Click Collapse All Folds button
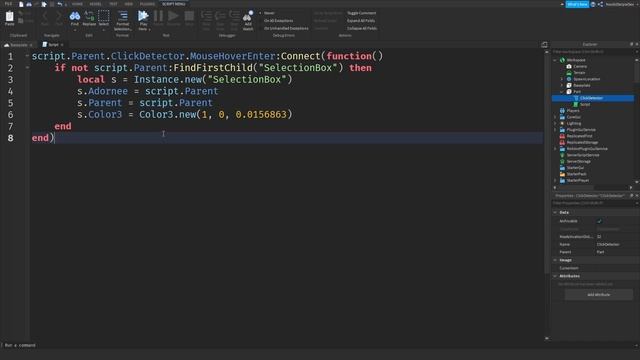Image resolution: width=640 pixels, height=360 pixels. coord(362,29)
